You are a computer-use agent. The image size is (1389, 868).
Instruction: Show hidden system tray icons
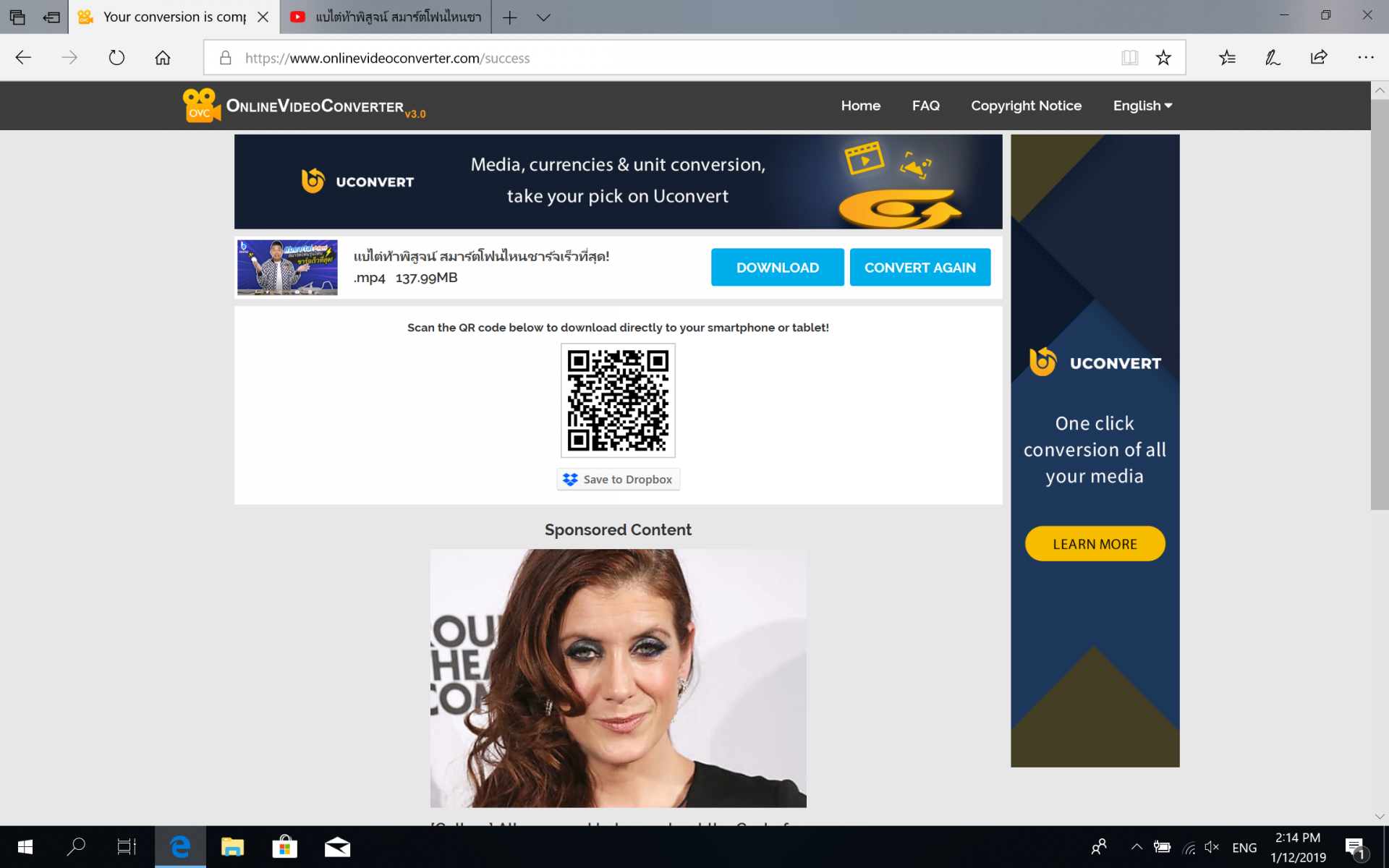(x=1137, y=847)
